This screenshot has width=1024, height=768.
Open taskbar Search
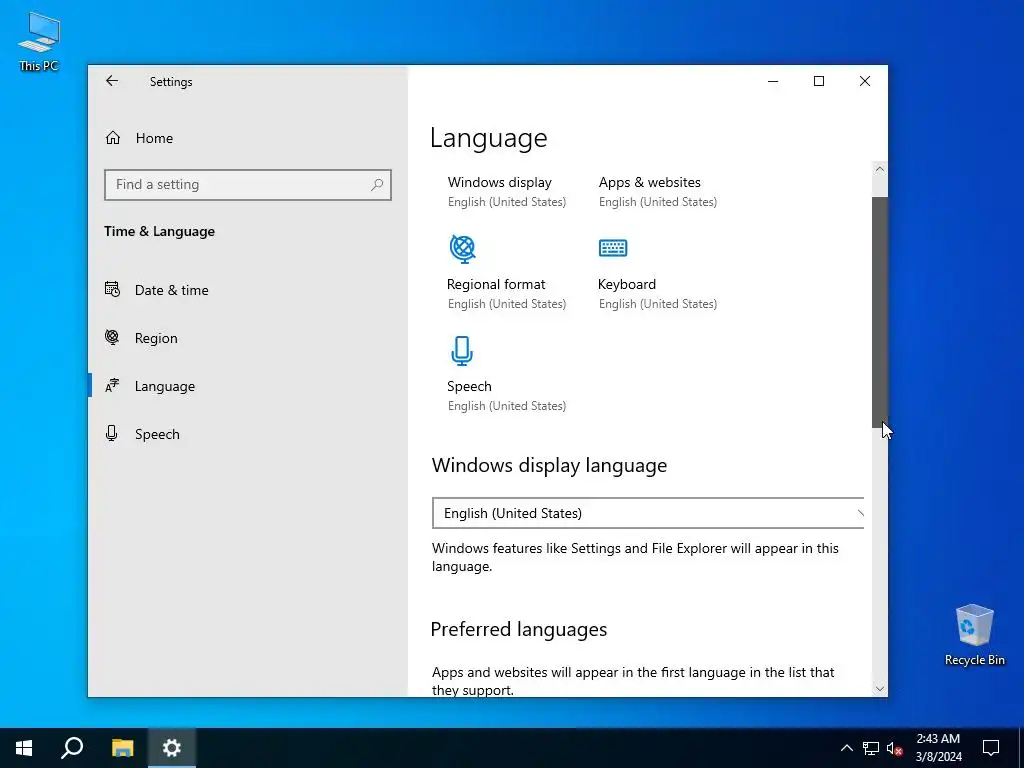[x=72, y=748]
